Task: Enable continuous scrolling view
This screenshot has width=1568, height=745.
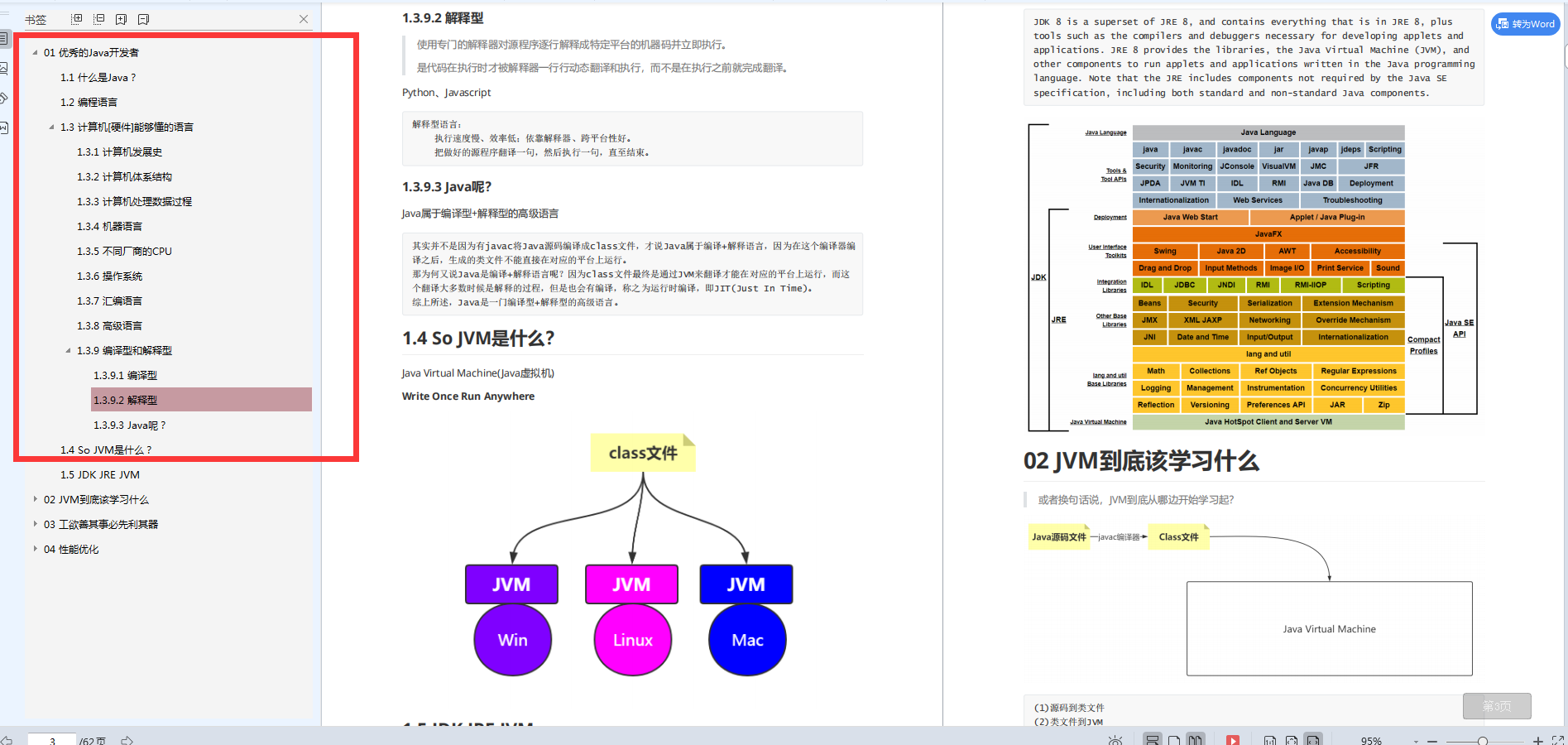Action: point(1153,740)
